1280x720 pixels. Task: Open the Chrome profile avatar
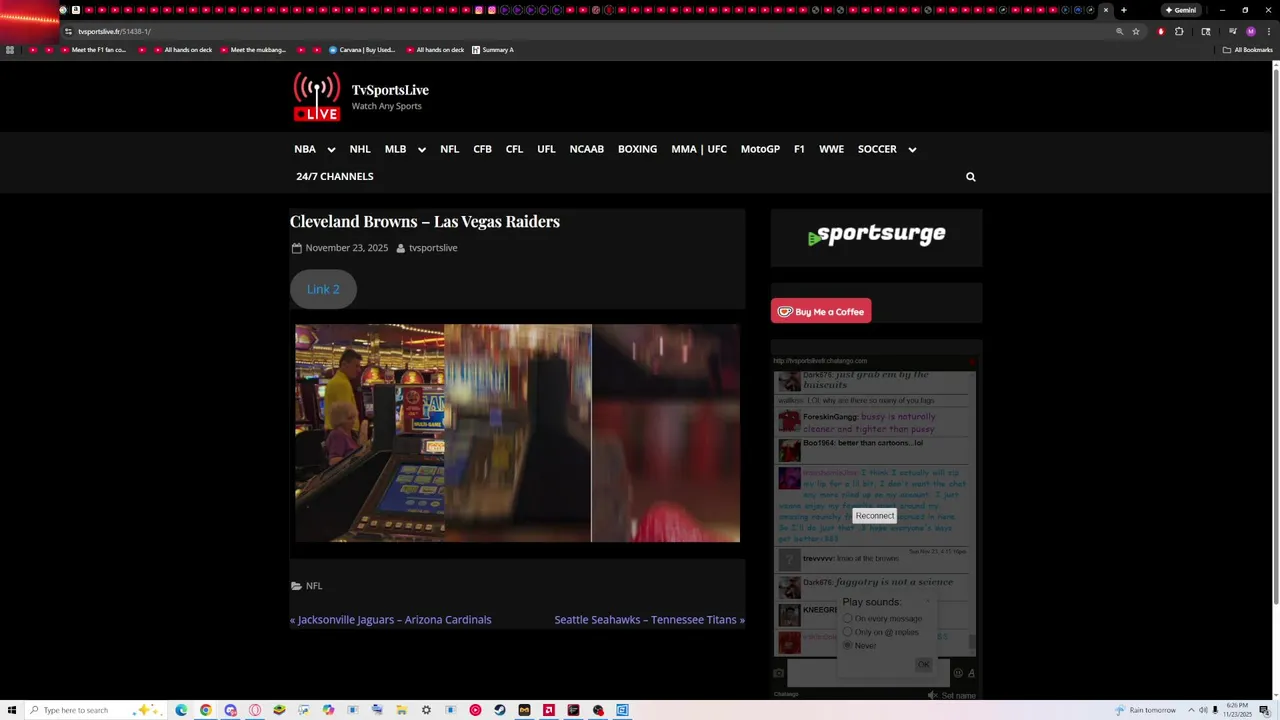click(x=1250, y=31)
